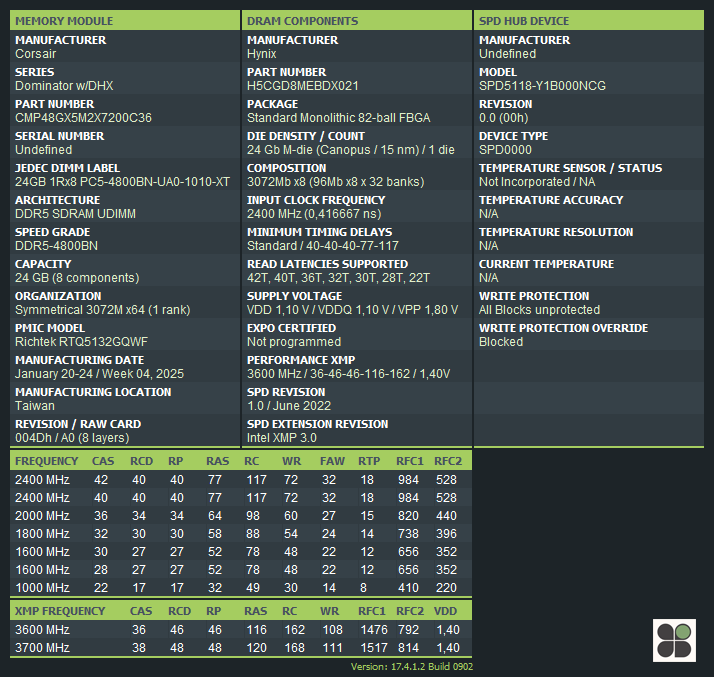Select the 2400 MHz row with CAS 40
The height and width of the screenshot is (677, 714).
tap(241, 498)
